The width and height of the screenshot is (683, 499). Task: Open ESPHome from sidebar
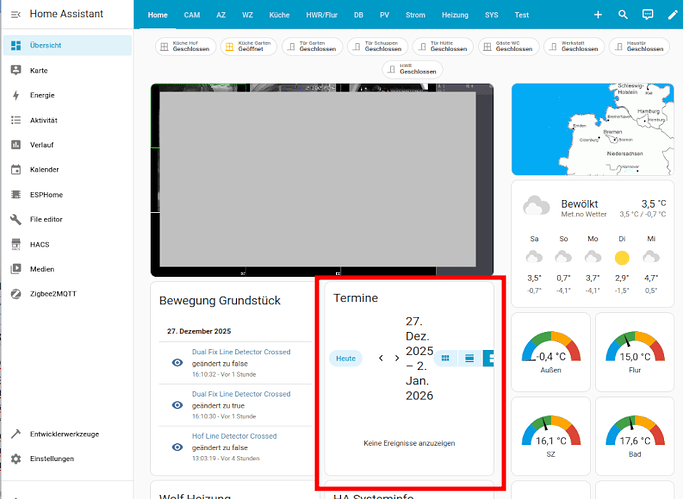click(67, 195)
